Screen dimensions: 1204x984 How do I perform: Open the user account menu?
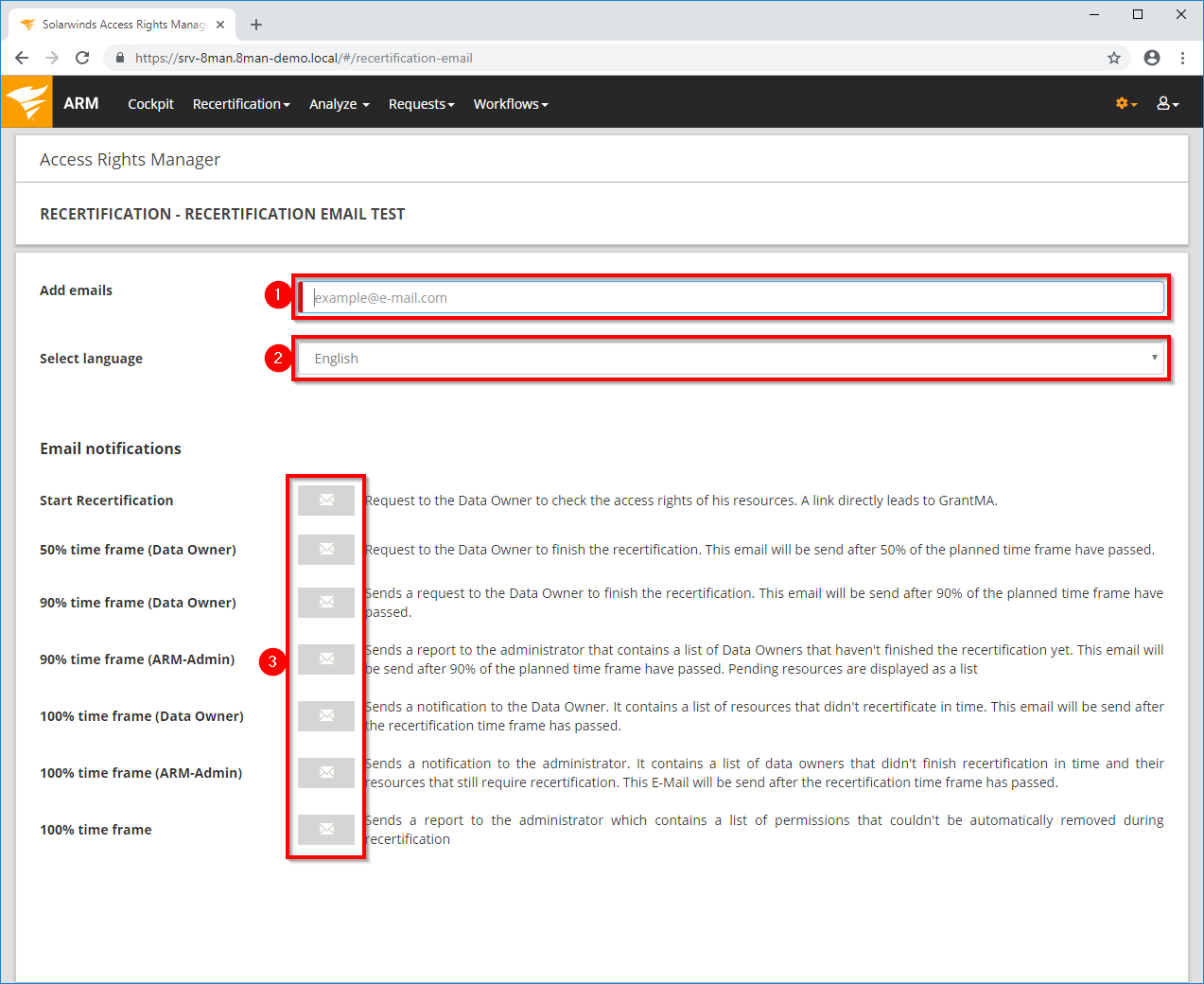(x=1167, y=103)
